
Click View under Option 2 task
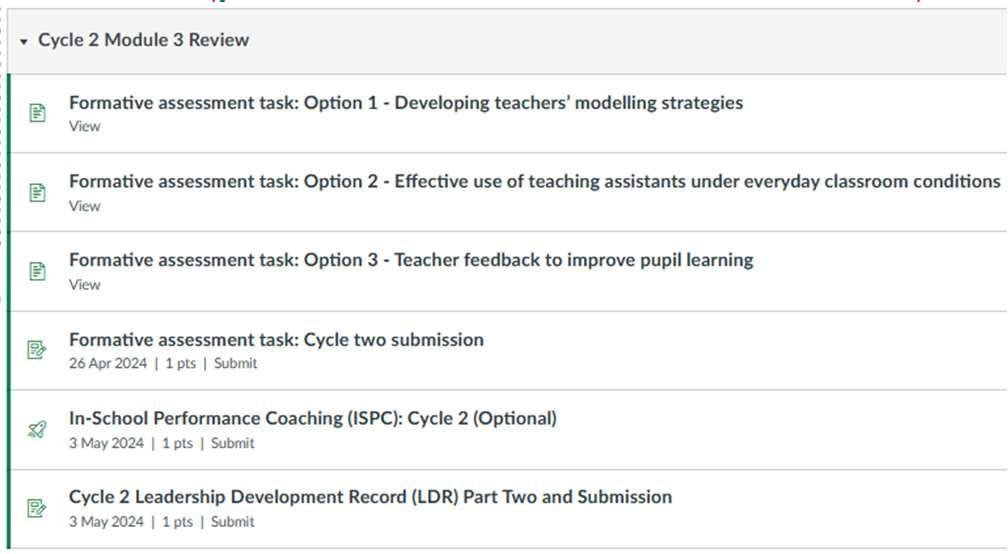(84, 206)
